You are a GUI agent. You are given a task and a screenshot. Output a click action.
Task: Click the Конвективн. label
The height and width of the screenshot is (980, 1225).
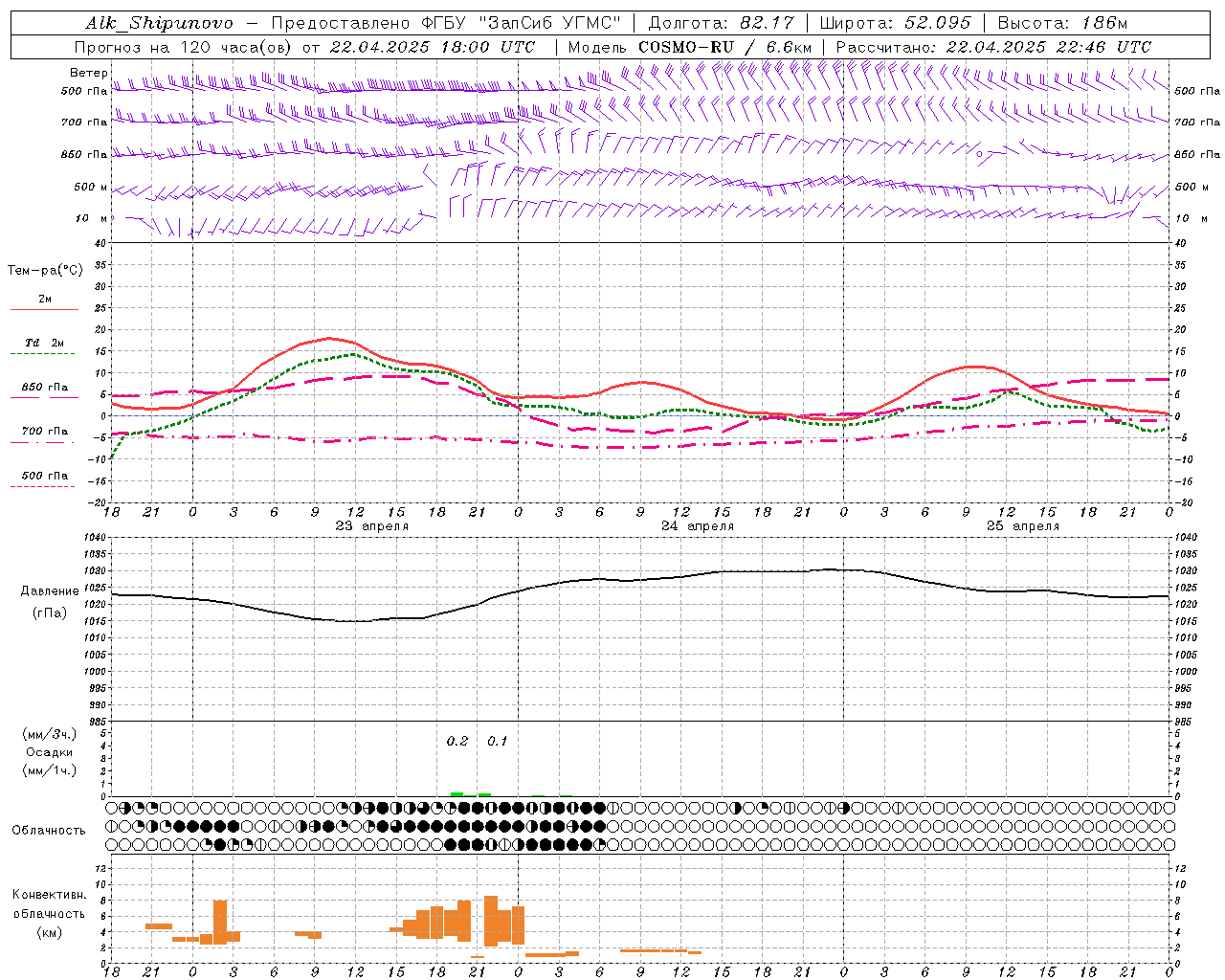pyautogui.click(x=50, y=895)
